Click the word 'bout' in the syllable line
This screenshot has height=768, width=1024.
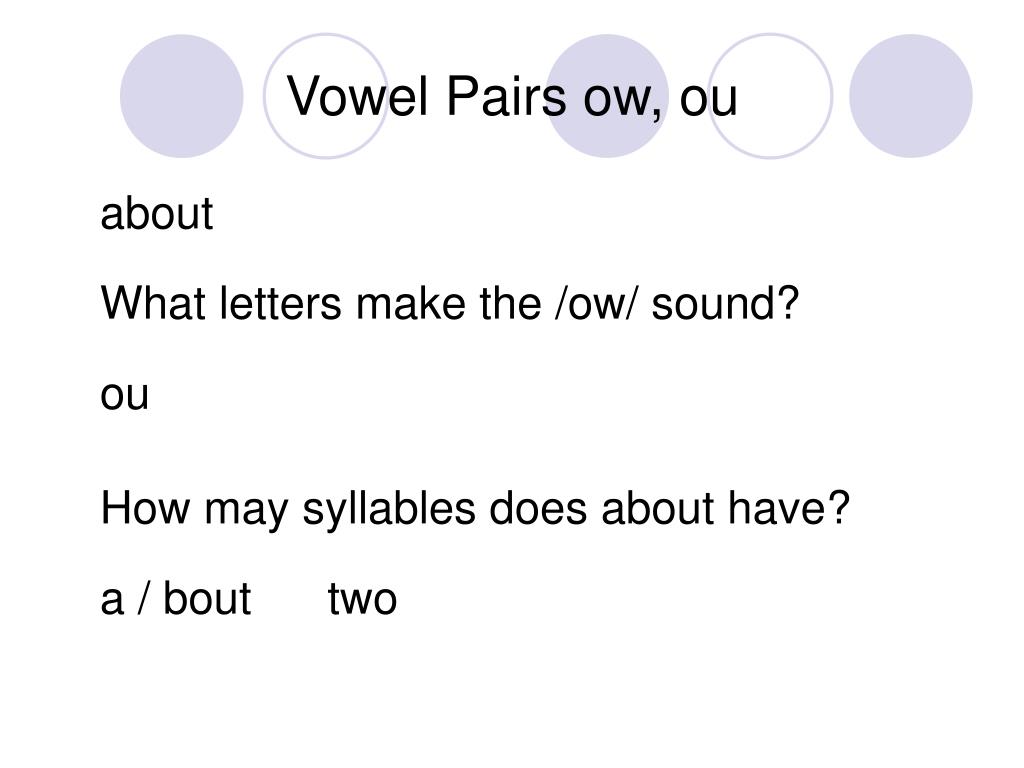click(207, 598)
